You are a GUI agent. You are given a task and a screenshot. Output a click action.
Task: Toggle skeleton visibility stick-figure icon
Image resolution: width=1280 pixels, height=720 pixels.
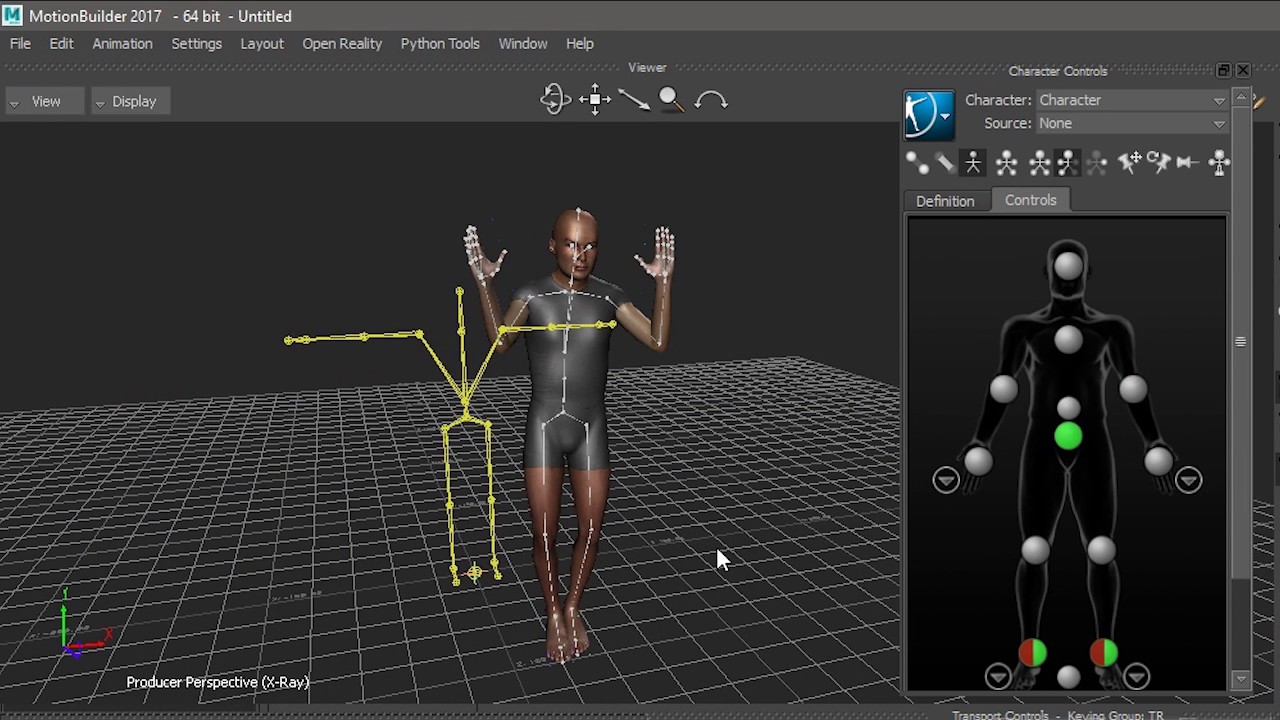tap(972, 163)
